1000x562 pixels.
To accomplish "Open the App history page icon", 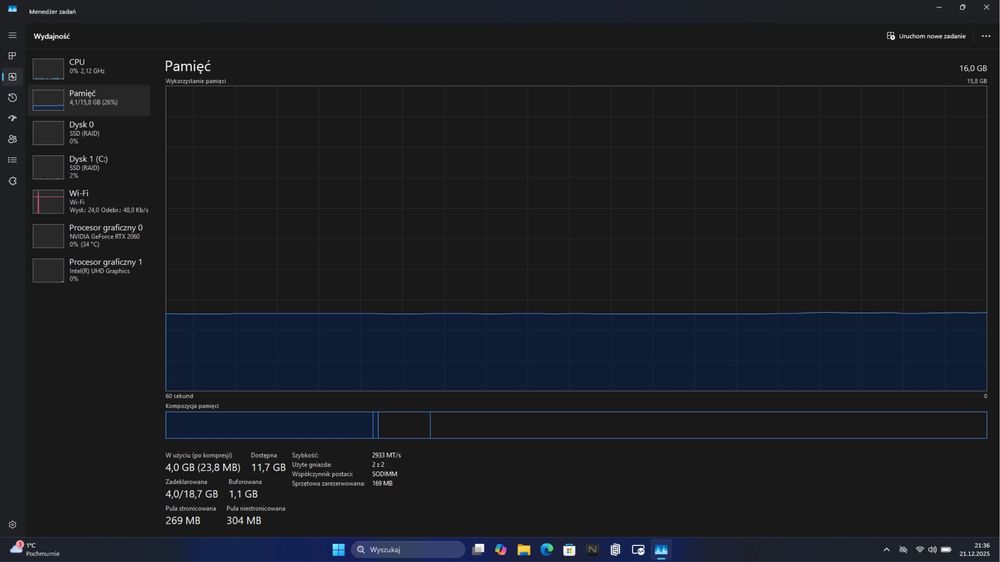I will (12, 98).
